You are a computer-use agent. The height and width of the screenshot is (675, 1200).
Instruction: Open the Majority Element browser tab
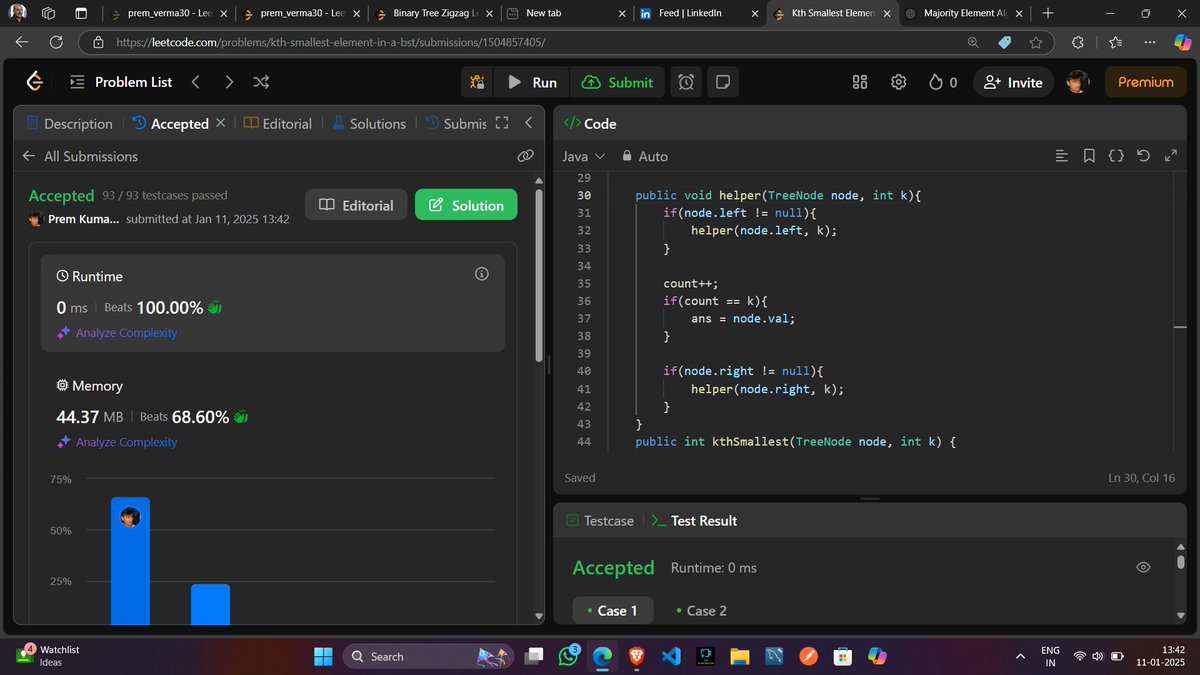tap(964, 13)
